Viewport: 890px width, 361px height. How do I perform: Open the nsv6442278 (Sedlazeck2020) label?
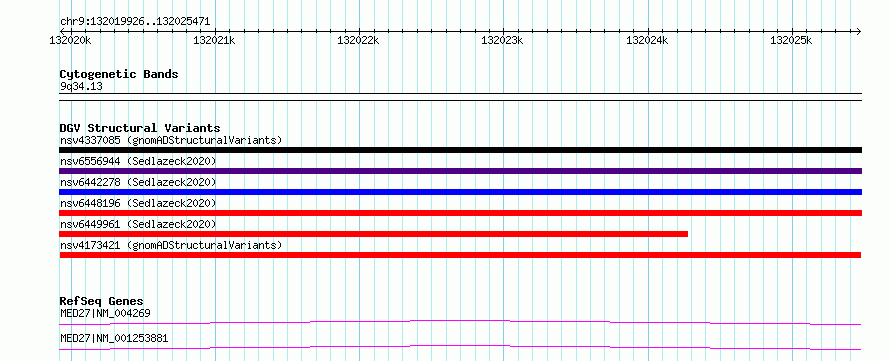tap(138, 182)
